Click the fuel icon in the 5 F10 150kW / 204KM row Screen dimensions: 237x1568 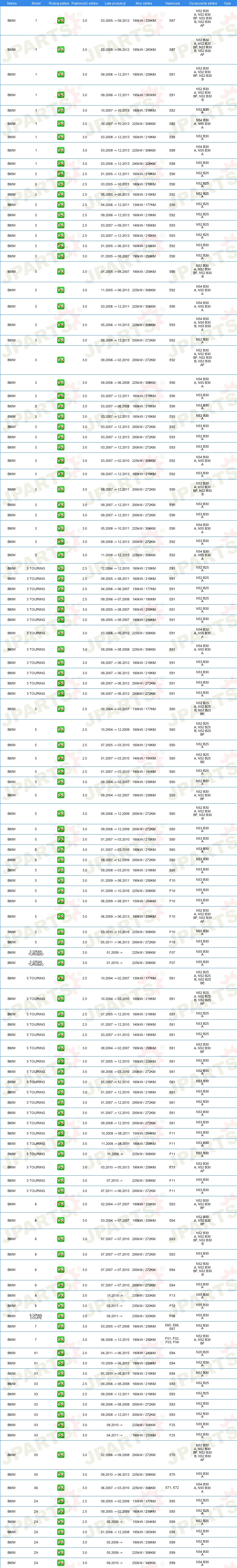pyautogui.click(x=61, y=901)
